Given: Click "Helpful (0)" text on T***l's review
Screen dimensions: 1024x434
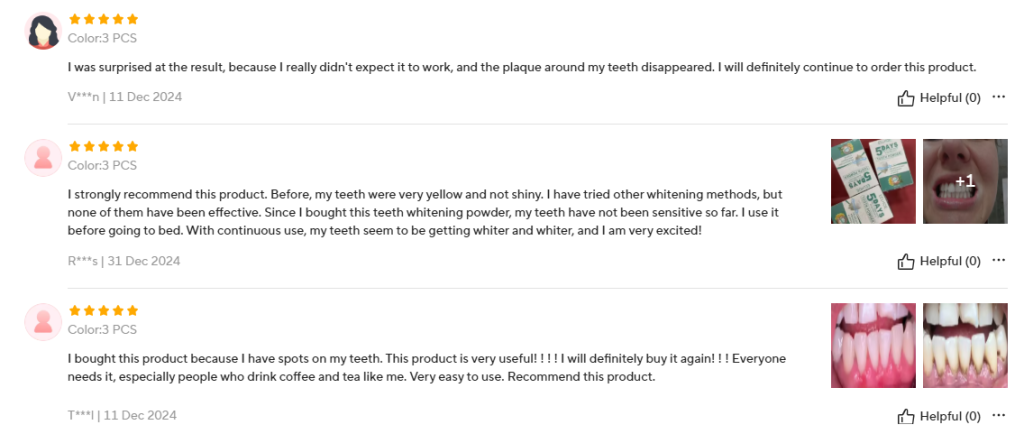Looking at the screenshot, I should [950, 416].
